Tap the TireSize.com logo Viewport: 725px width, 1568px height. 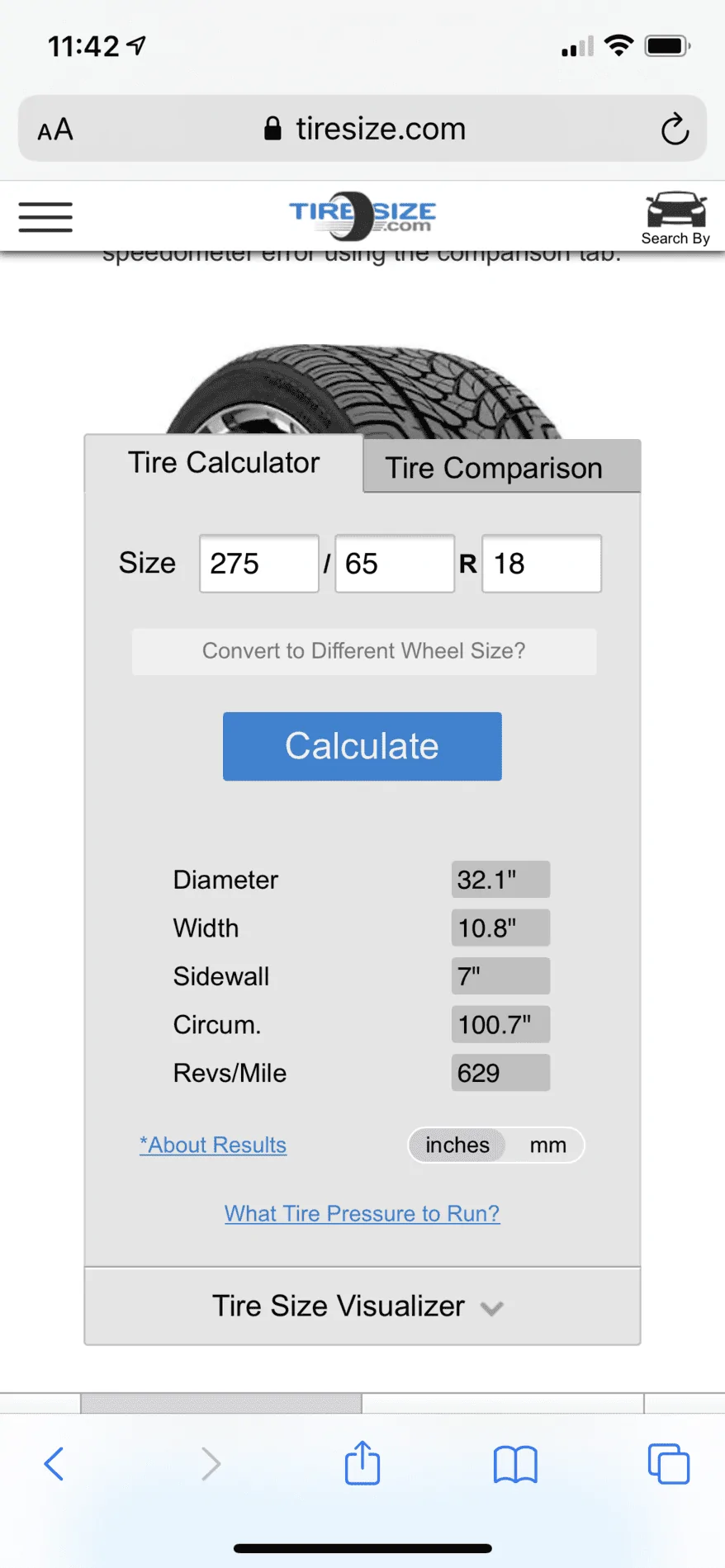[362, 215]
